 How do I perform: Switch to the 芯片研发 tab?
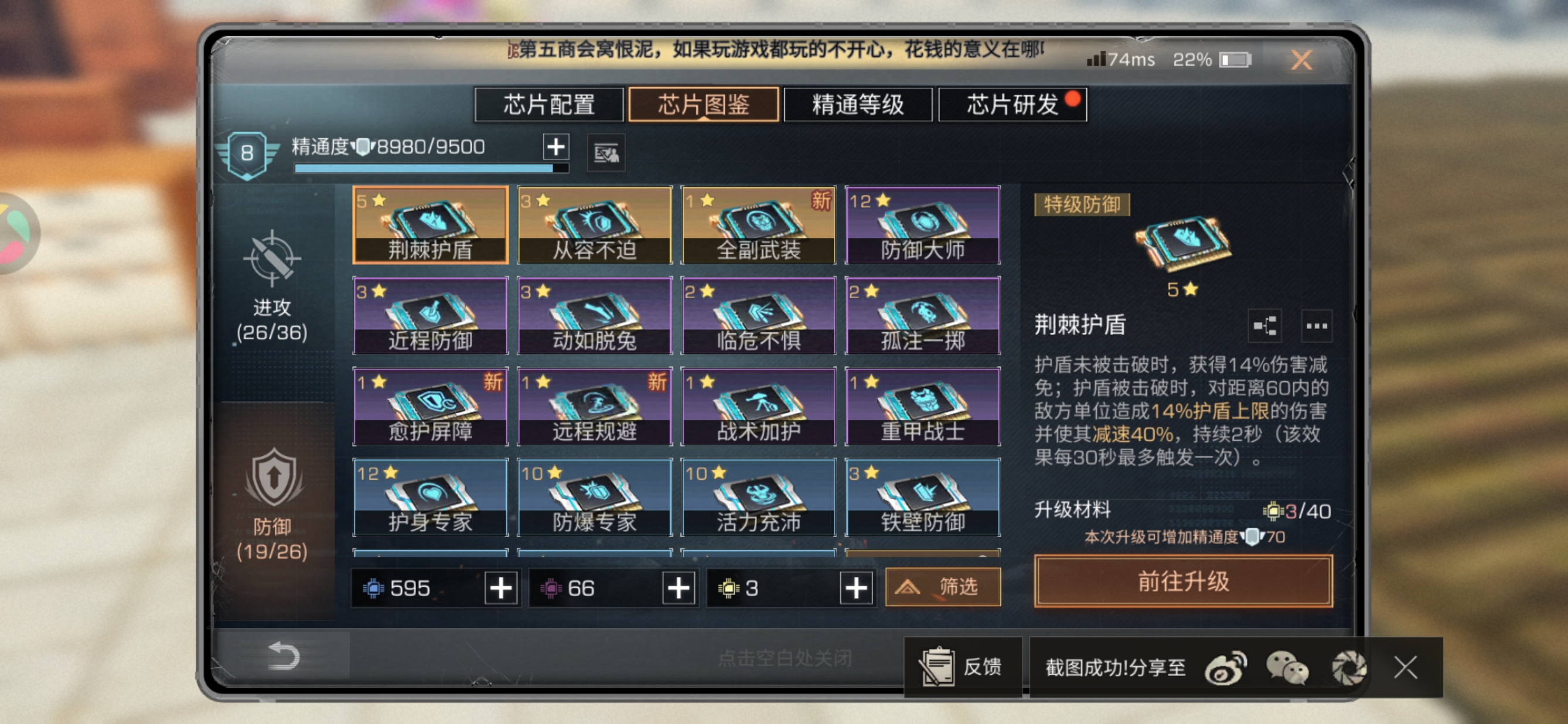pyautogui.click(x=1013, y=105)
